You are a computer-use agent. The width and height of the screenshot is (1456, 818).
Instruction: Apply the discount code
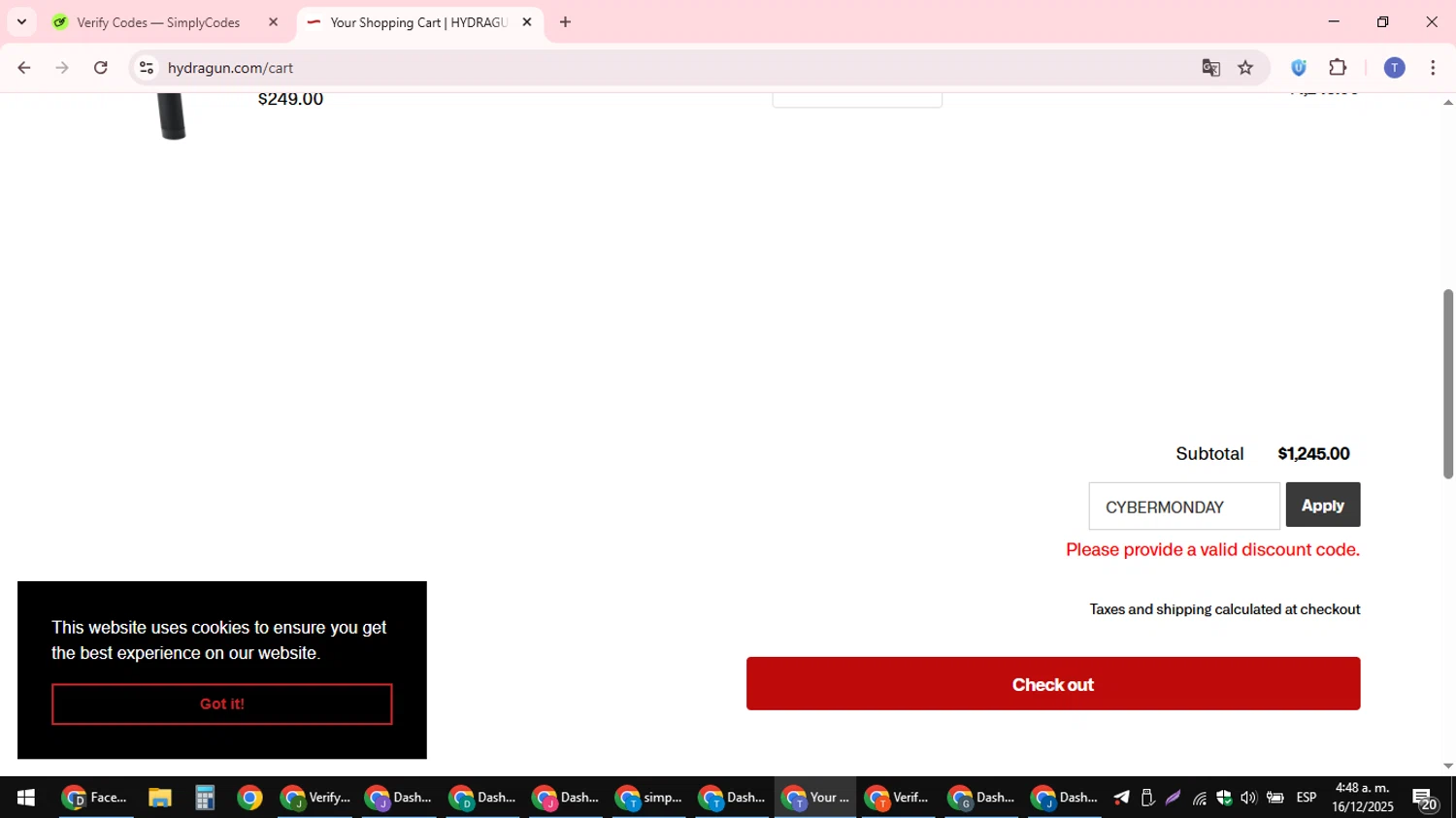pyautogui.click(x=1323, y=505)
